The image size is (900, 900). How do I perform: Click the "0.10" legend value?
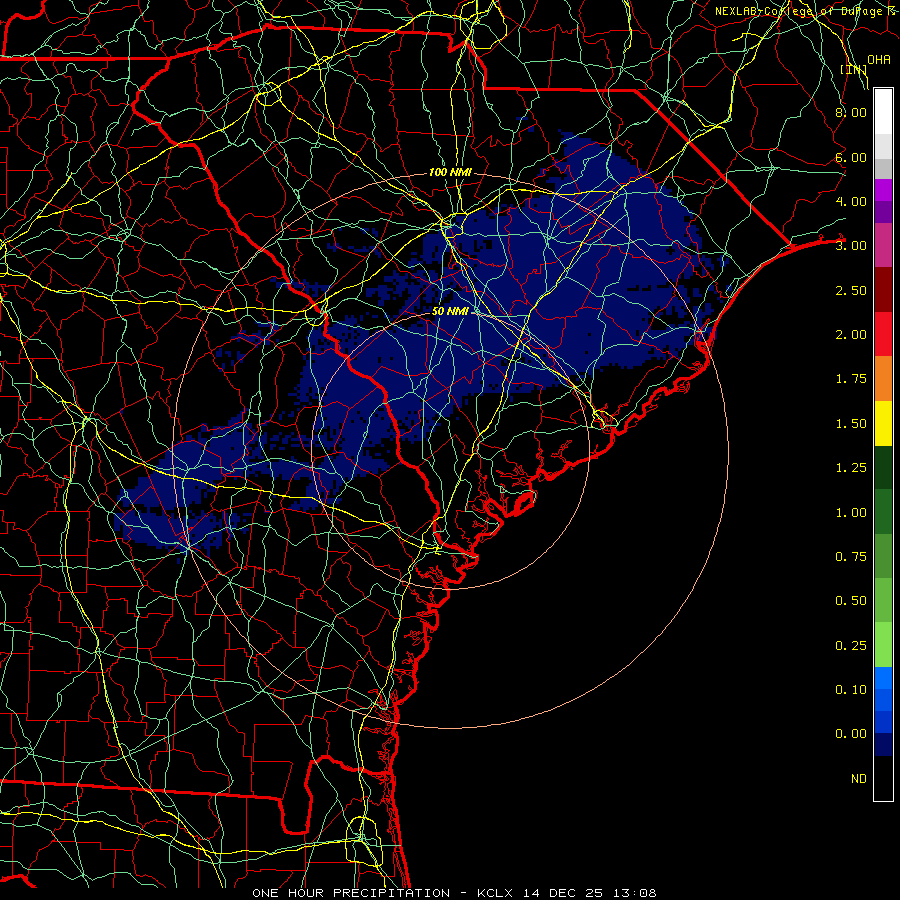pyautogui.click(x=851, y=690)
